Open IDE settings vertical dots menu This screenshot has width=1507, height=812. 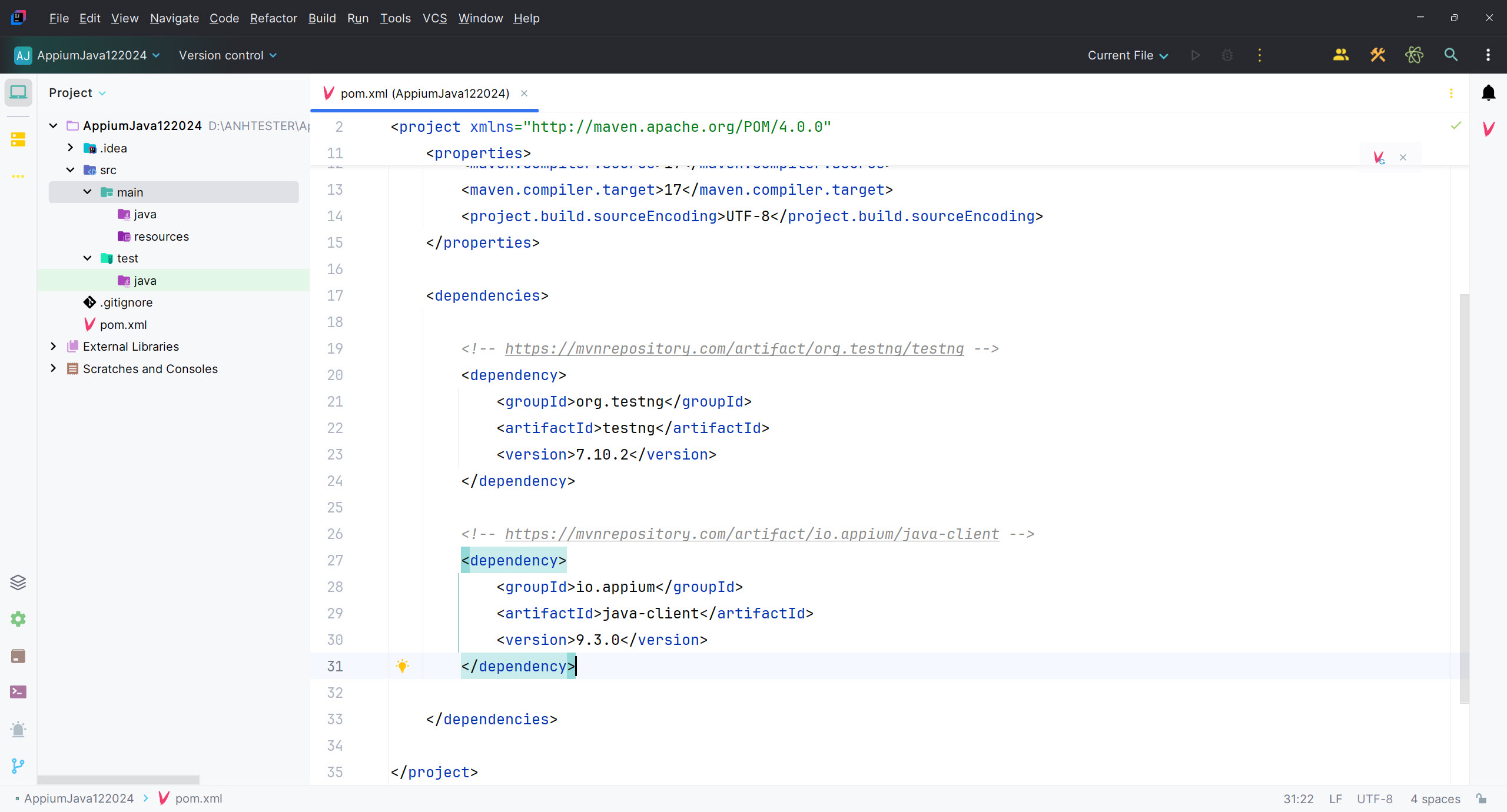[x=1488, y=55]
